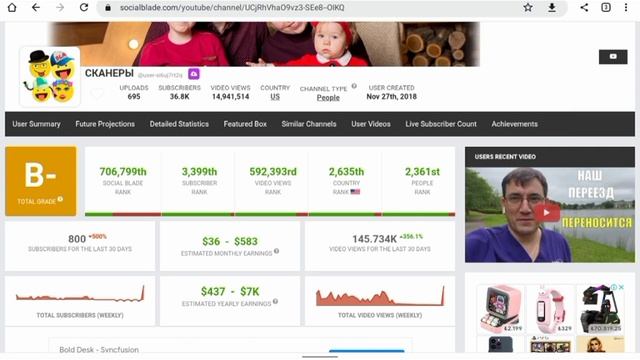Image resolution: width=640 pixels, height=360 pixels.
Task: Click the info icon on Total Grade
Action: point(60,199)
